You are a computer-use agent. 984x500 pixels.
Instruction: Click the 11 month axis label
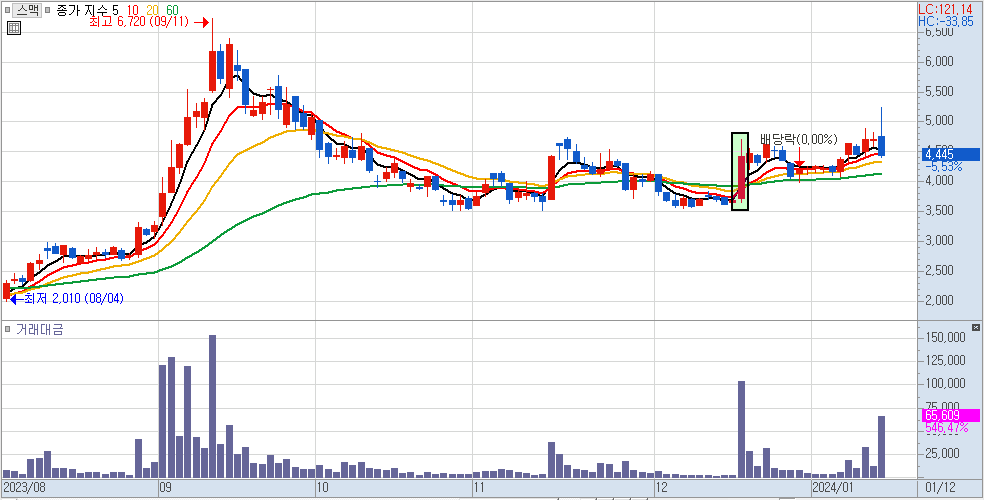coord(478,487)
